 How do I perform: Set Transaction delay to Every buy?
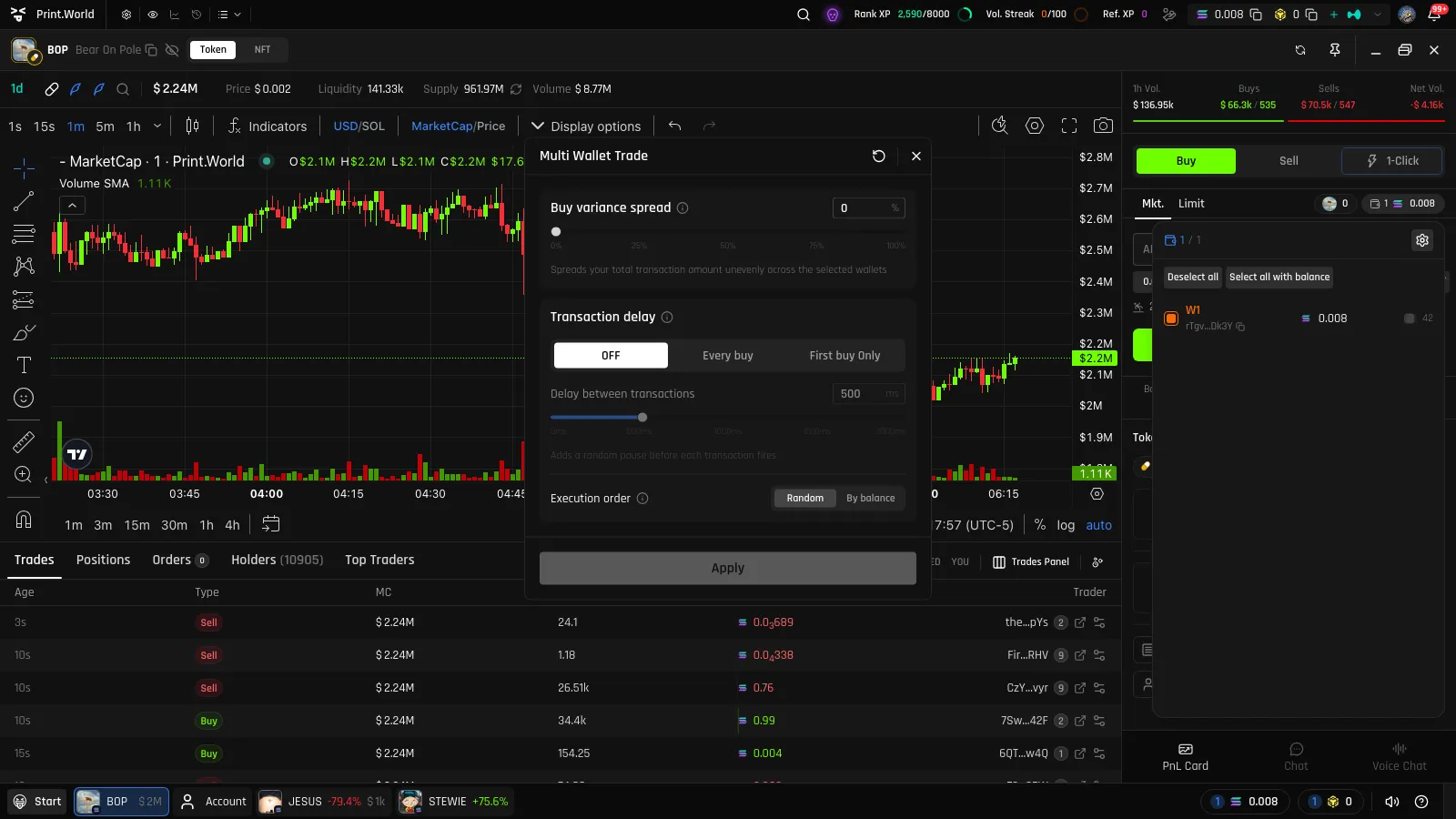point(728,356)
